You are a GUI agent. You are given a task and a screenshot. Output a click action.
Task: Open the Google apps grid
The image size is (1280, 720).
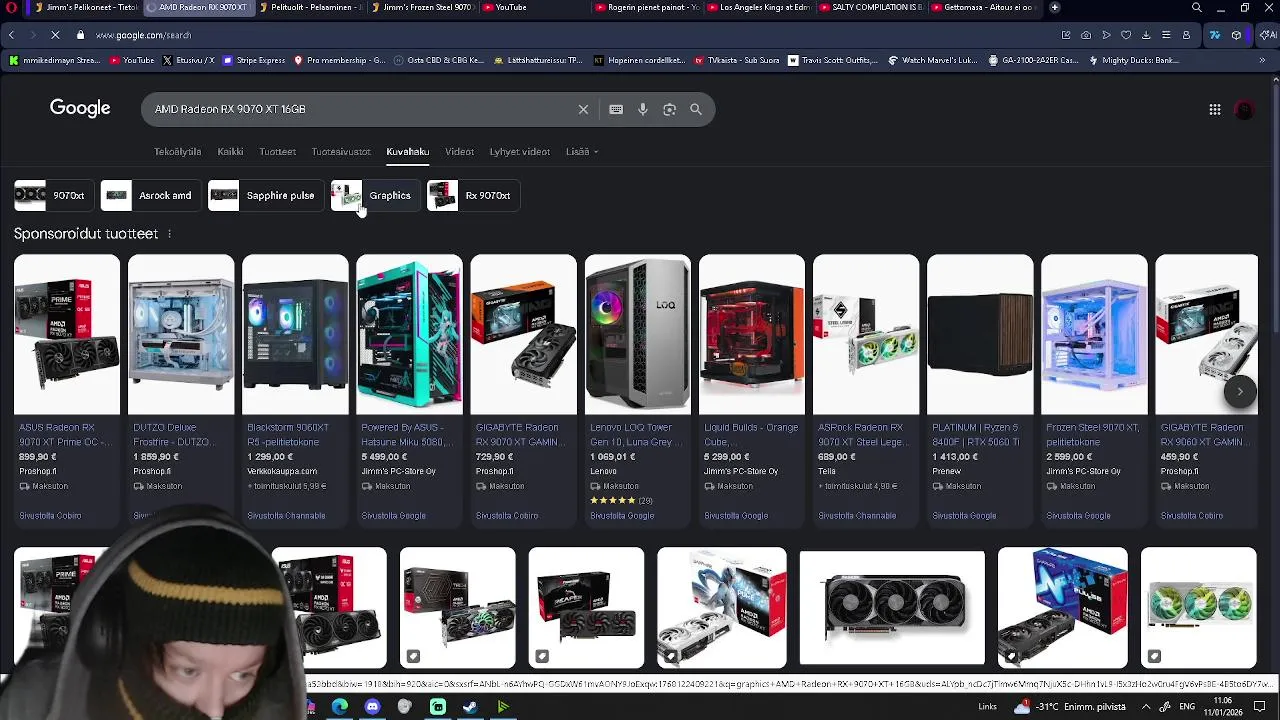pyautogui.click(x=1214, y=109)
